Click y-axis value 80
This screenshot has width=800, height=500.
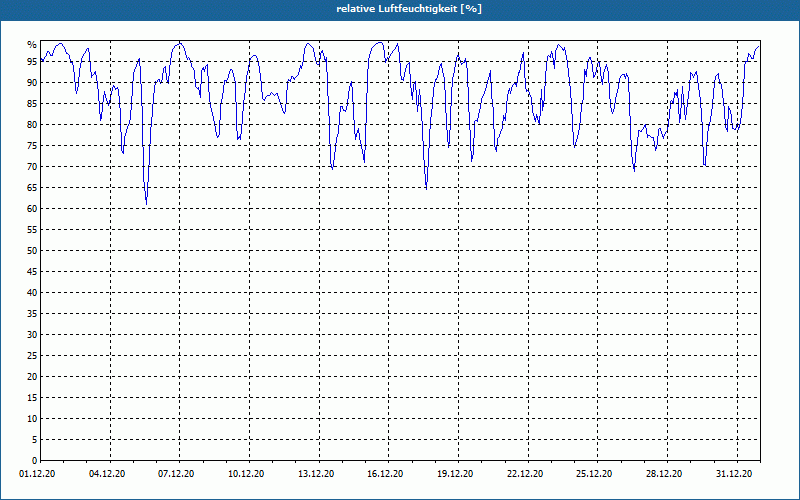click(32, 124)
